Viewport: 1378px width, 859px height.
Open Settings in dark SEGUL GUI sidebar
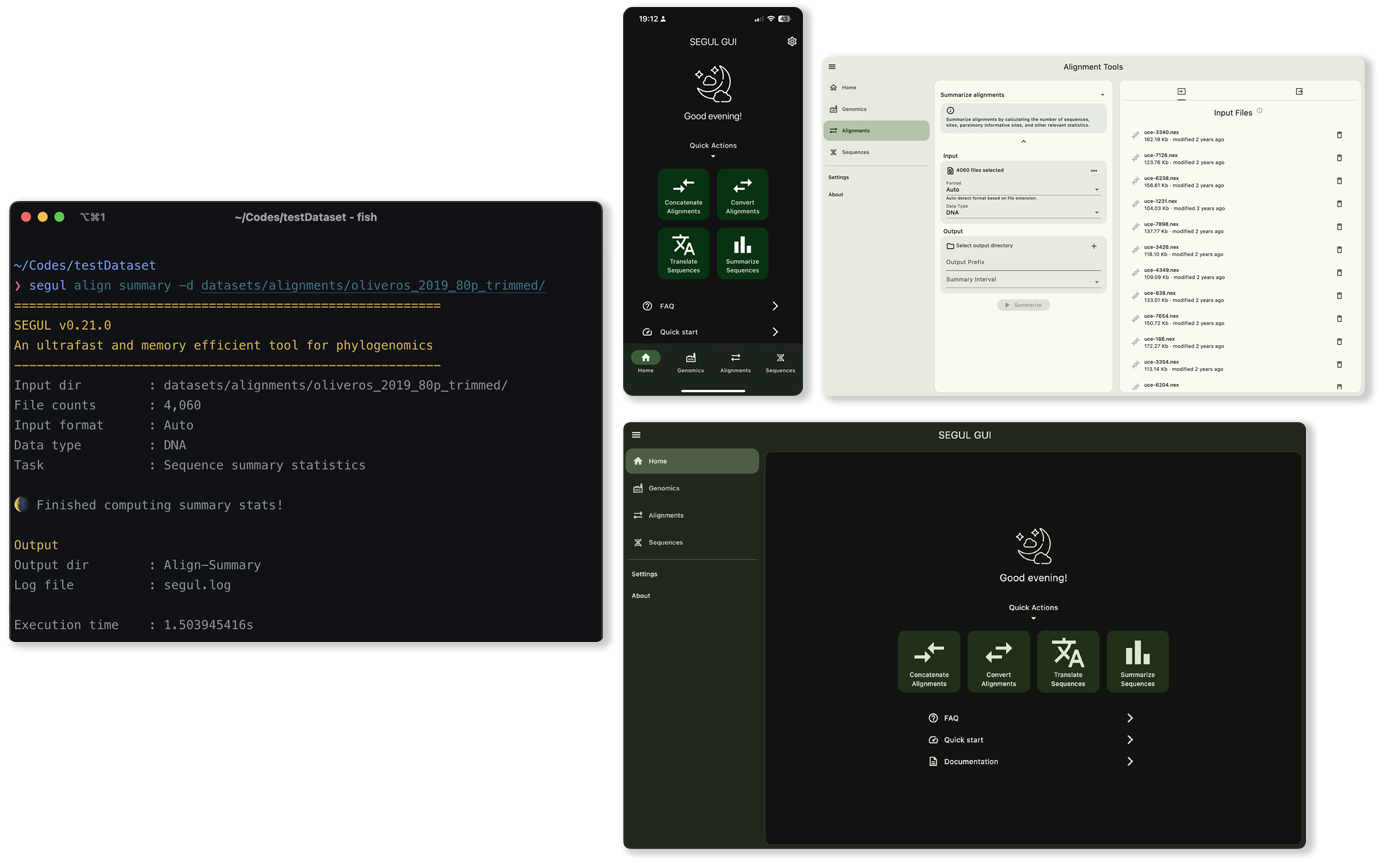(645, 574)
